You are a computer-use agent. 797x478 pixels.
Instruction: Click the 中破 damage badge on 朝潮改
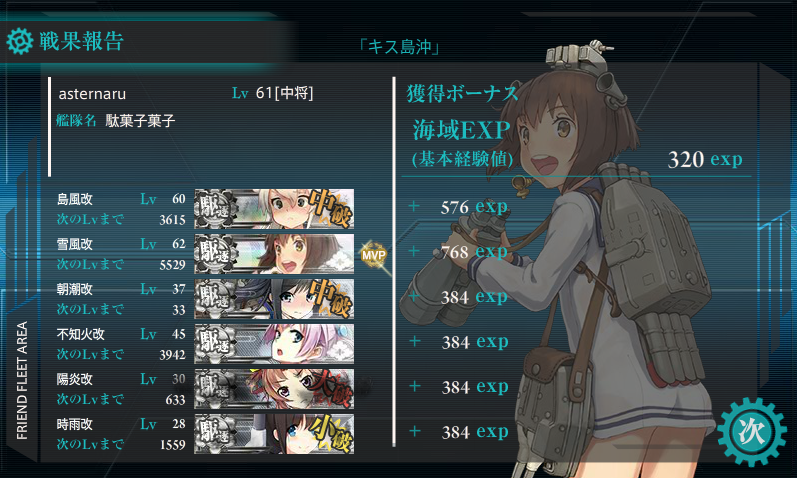coord(330,299)
